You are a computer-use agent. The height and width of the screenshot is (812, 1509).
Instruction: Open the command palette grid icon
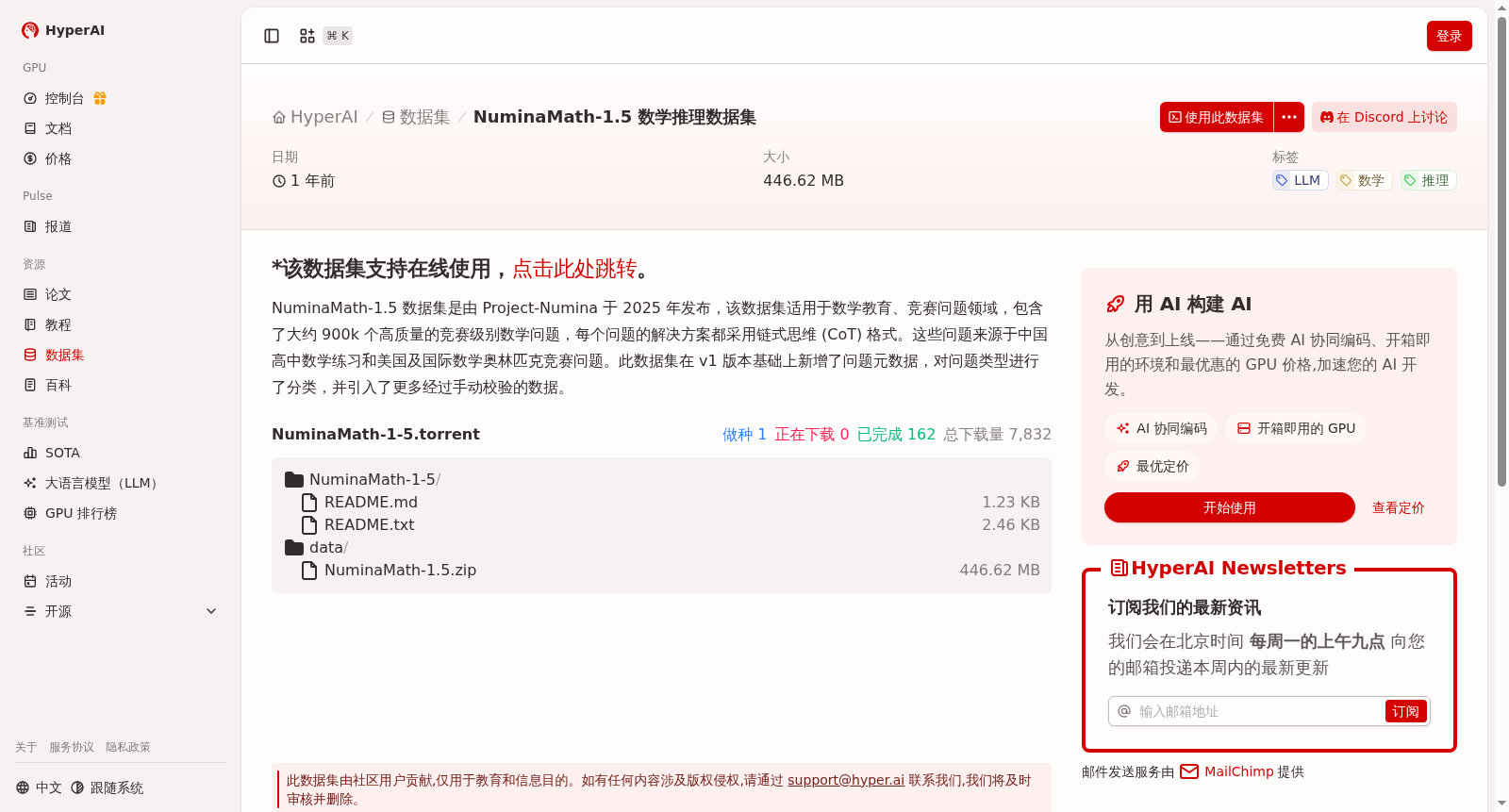[x=307, y=36]
